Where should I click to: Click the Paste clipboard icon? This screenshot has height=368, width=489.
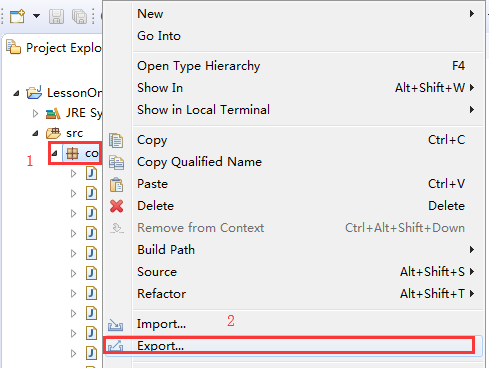116,184
